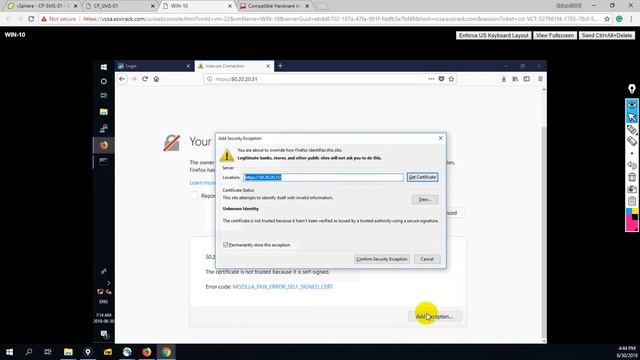
Task: Open the page actions ellipsis menu
Action: point(431,79)
